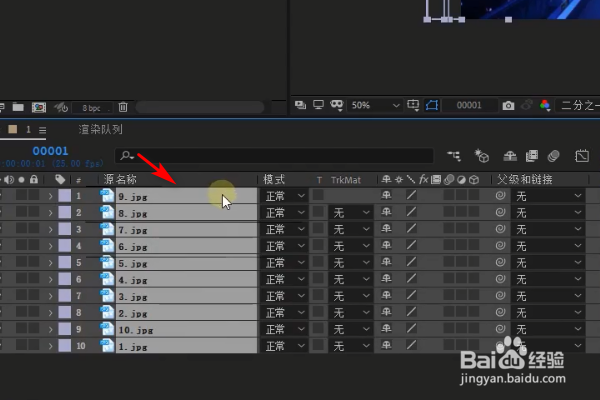Click the 3D layer cube column icon

pos(474,180)
